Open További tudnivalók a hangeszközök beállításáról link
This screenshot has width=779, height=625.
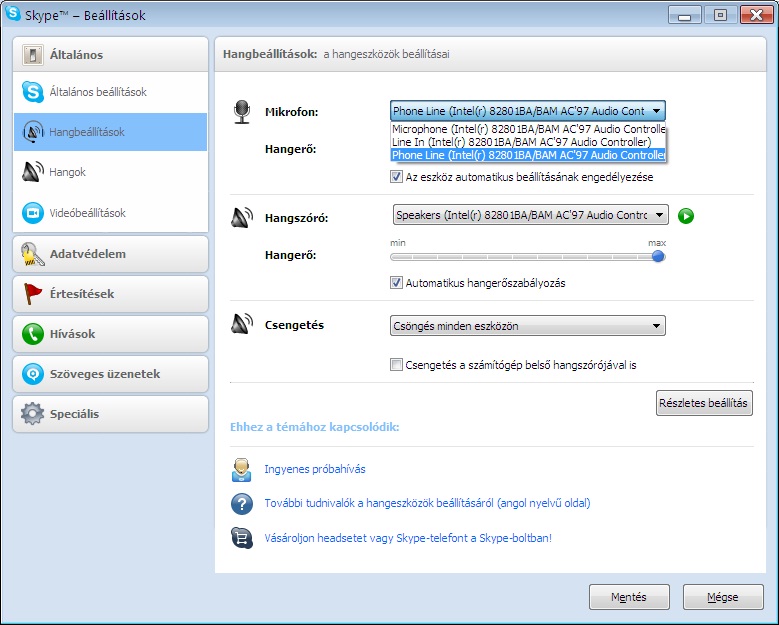tap(427, 503)
